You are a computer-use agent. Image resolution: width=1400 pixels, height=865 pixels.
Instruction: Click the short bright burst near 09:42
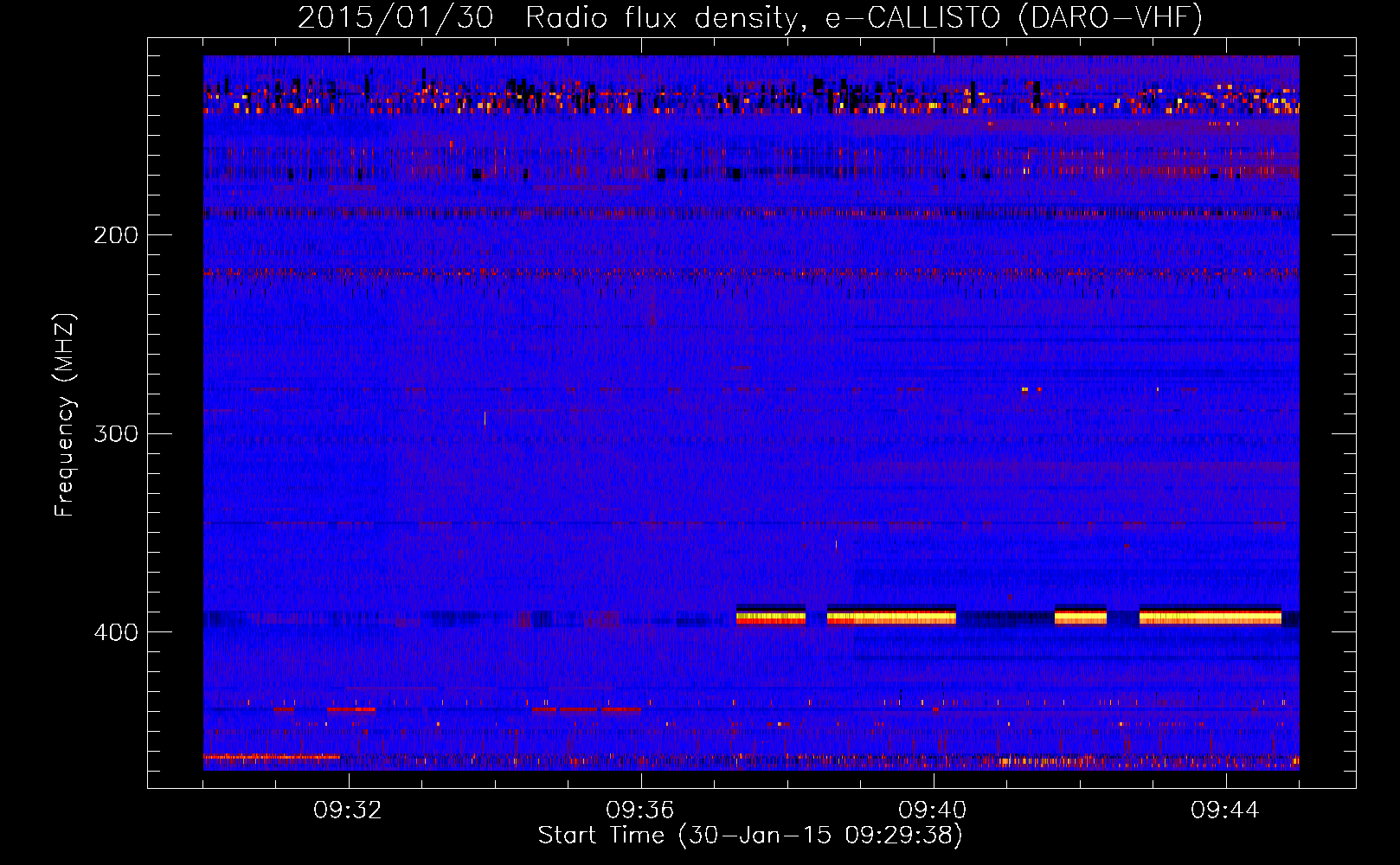click(1081, 616)
